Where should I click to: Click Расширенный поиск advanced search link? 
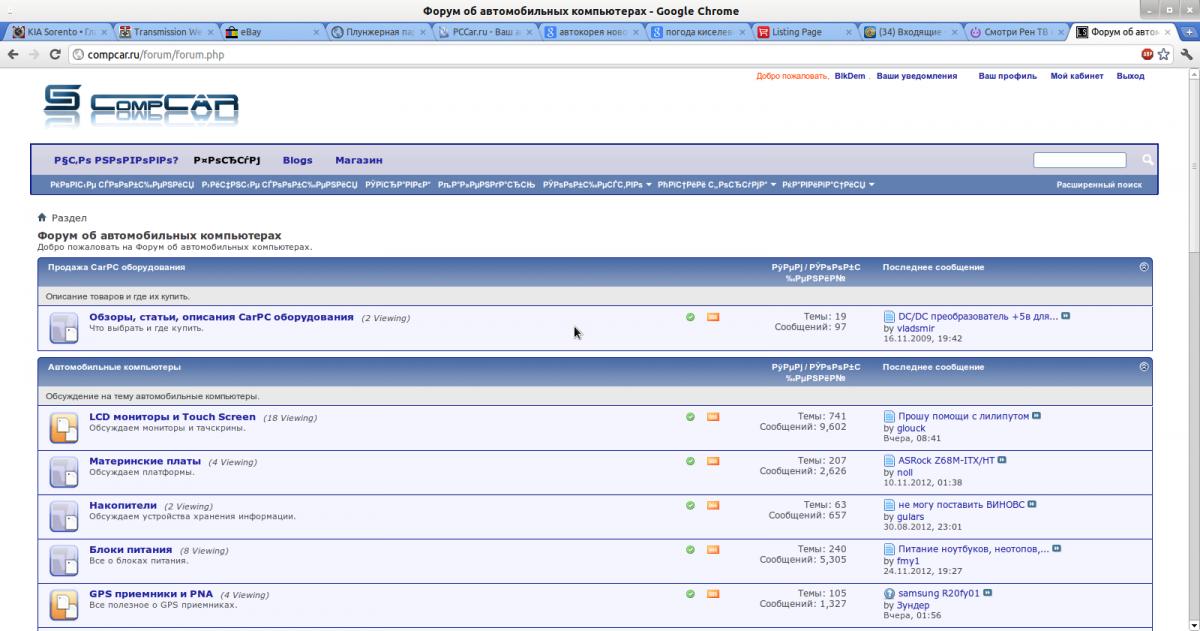click(x=1098, y=185)
